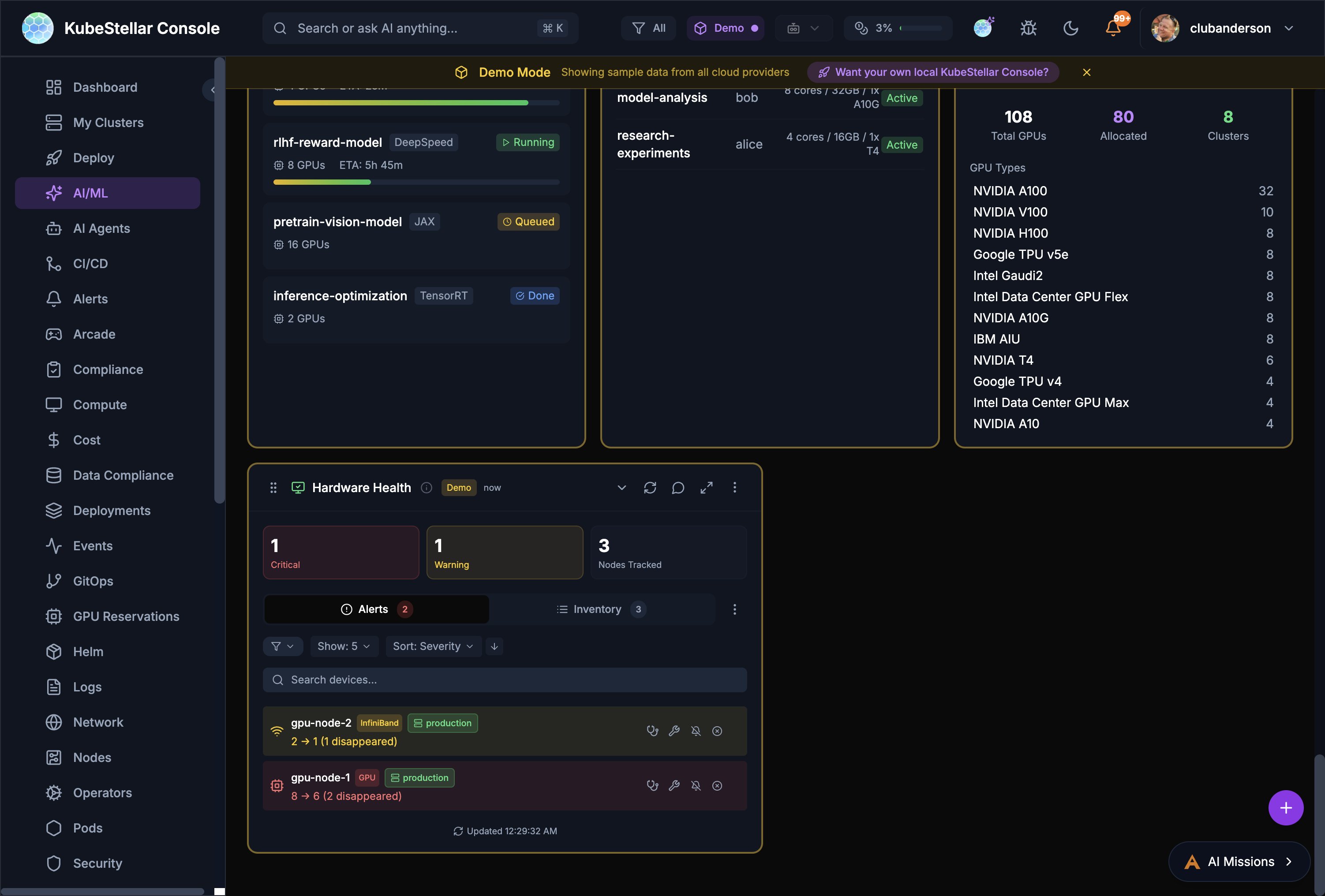Open notifications bell with 99+ badge
The image size is (1325, 896).
pyautogui.click(x=1113, y=28)
